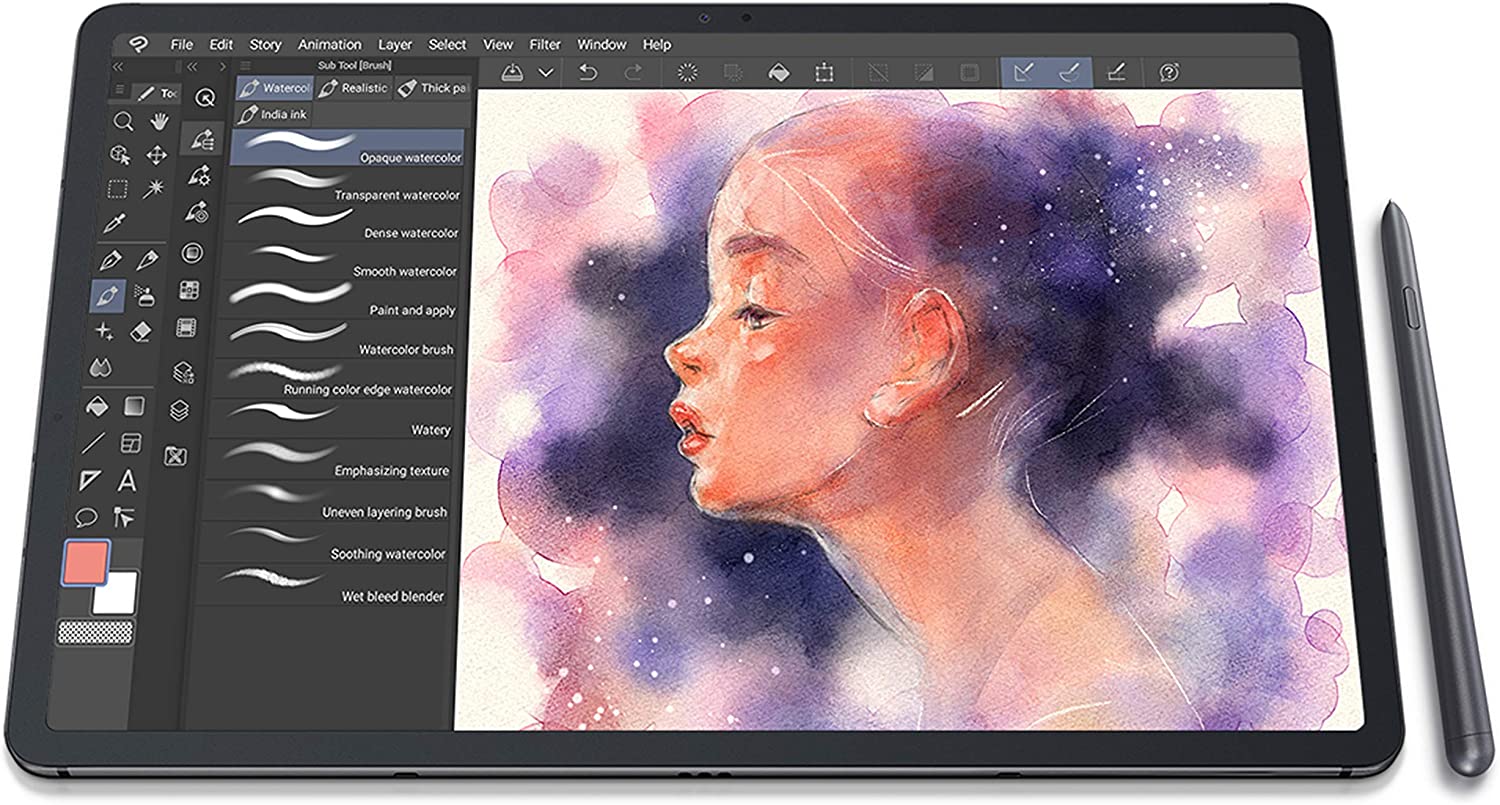The width and height of the screenshot is (1500, 805).
Task: Toggle Snap to Special Ruler in command bar
Action: tap(1068, 72)
